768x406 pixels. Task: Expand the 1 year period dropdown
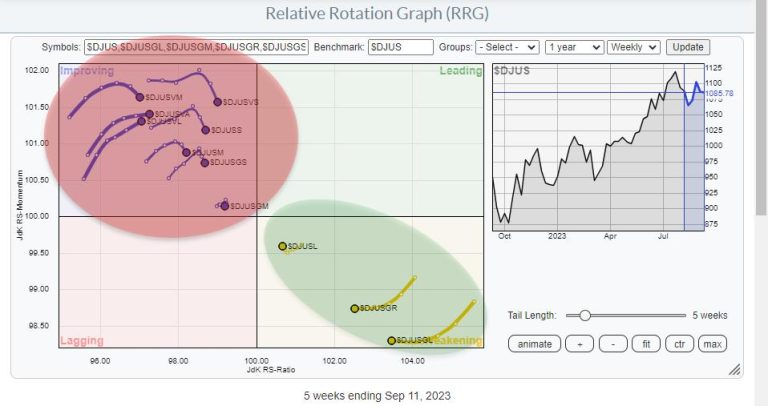577,47
